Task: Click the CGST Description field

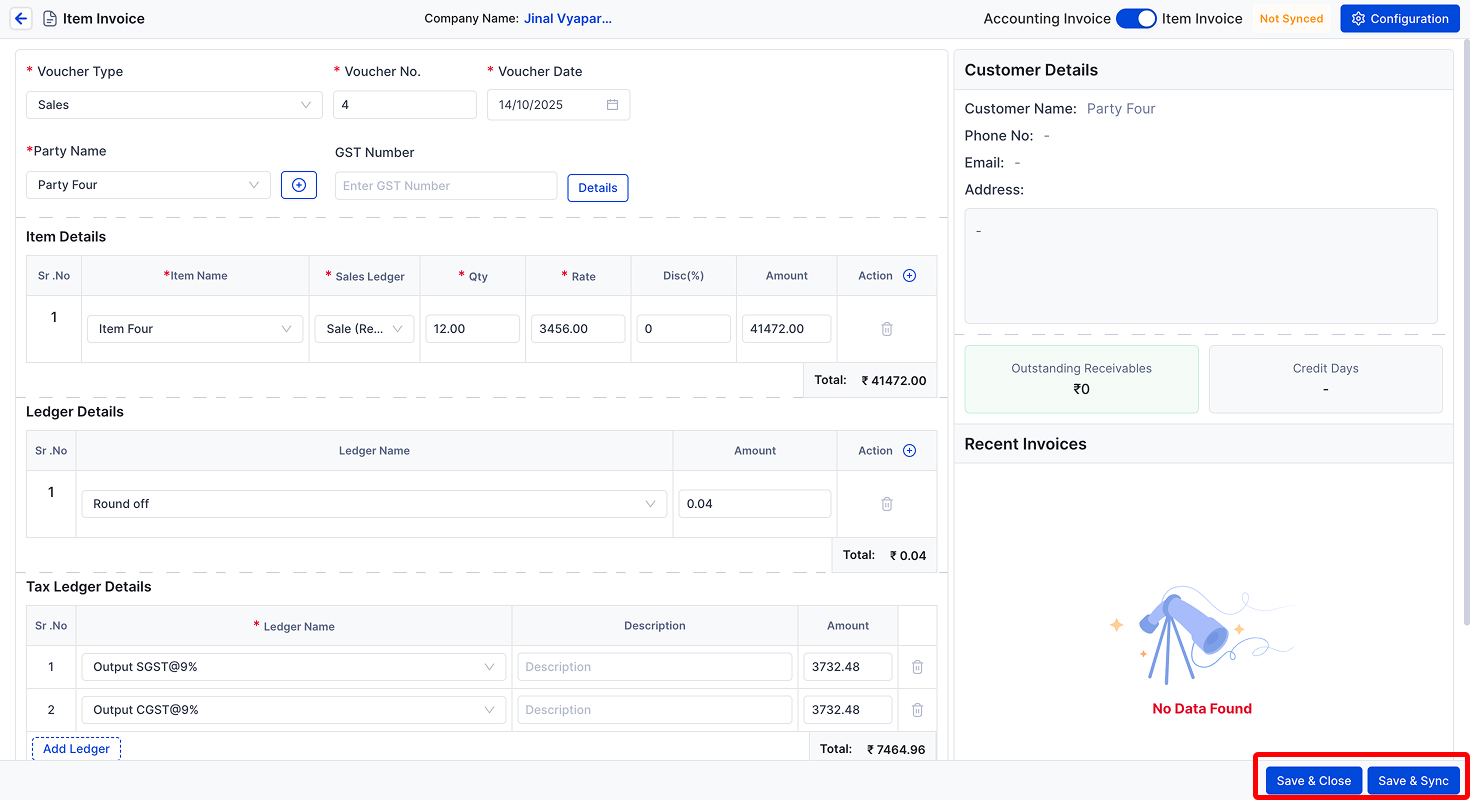Action: pyautogui.click(x=655, y=710)
